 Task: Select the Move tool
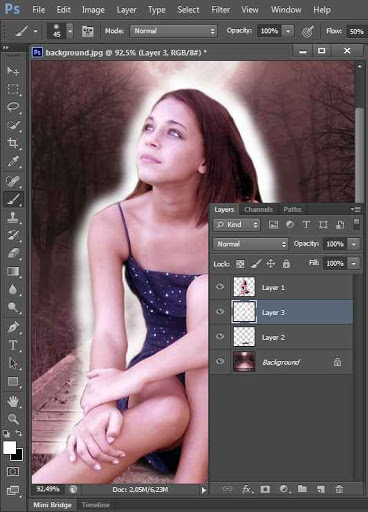(x=13, y=71)
